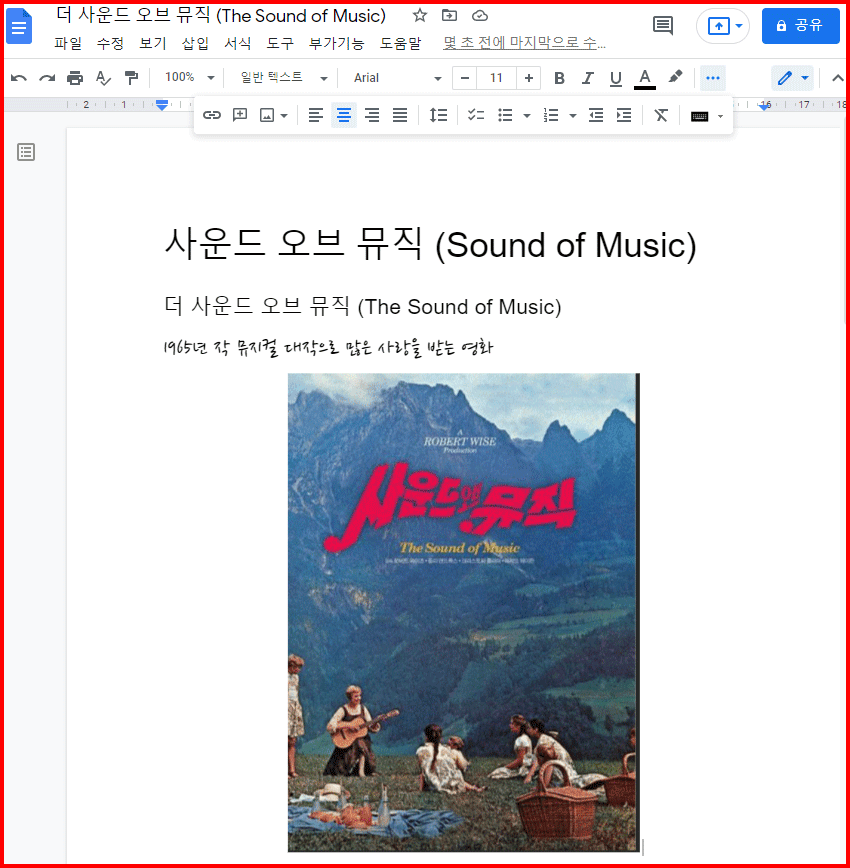Open the editing mode pencil dropdown
This screenshot has height=868, width=850.
tap(792, 78)
